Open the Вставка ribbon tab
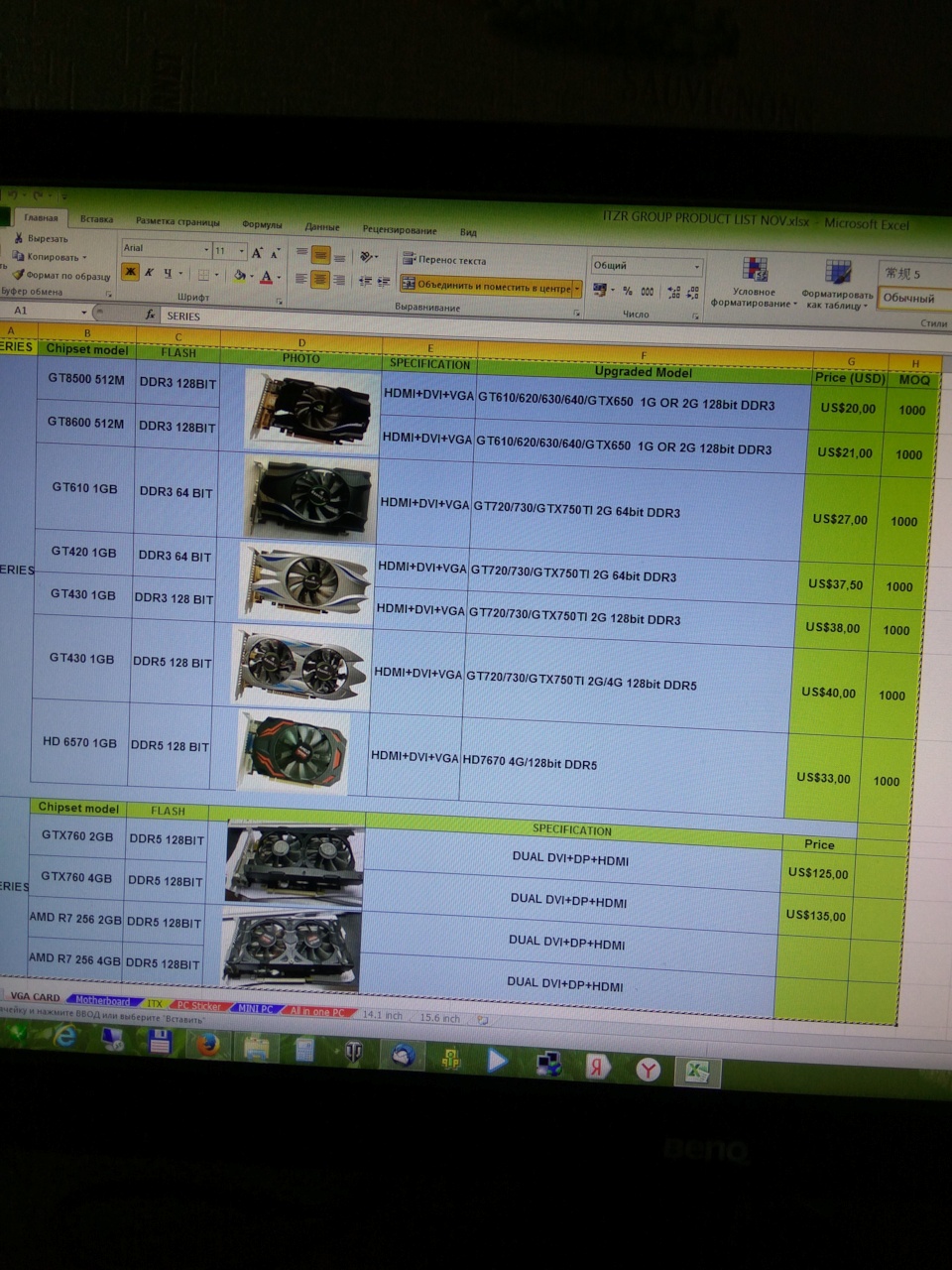Screen dimensions: 952x1270 pyautogui.click(x=96, y=219)
